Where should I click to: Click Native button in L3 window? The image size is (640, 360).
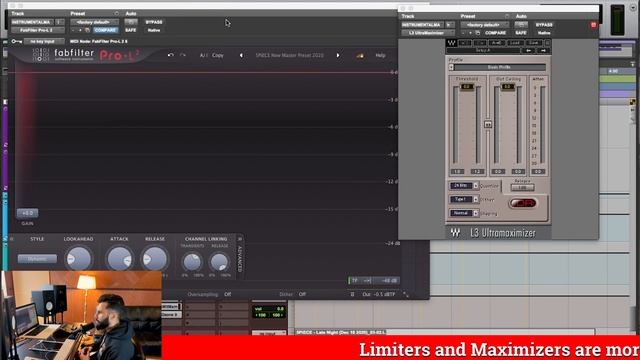pyautogui.click(x=544, y=33)
